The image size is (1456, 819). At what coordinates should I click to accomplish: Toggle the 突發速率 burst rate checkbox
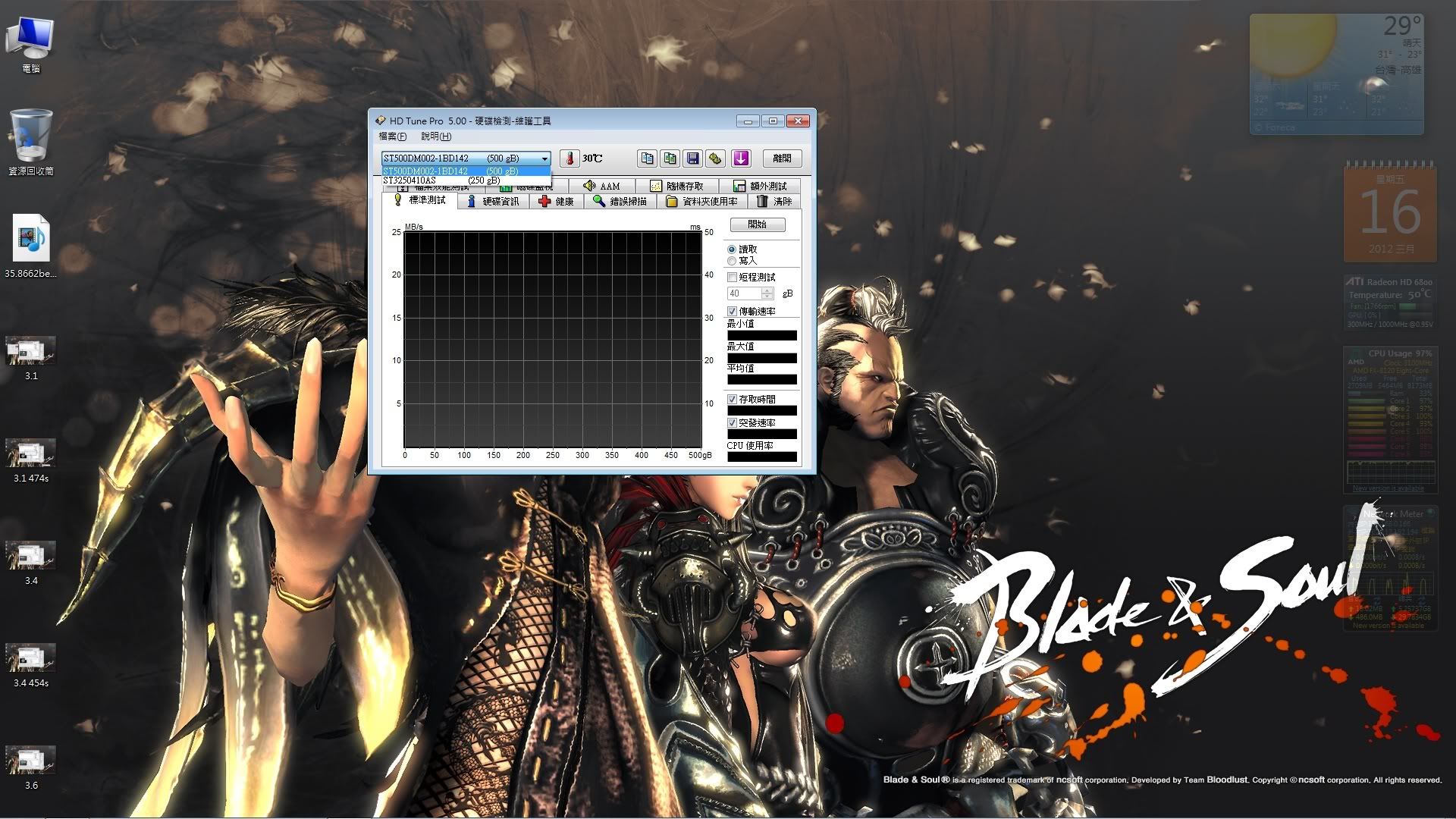tap(733, 423)
